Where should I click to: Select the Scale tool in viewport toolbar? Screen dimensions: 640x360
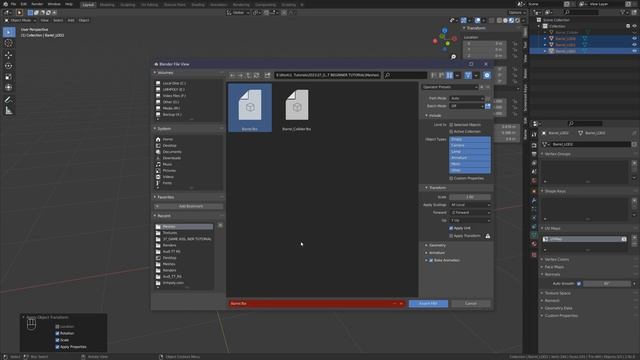pyautogui.click(x=9, y=77)
